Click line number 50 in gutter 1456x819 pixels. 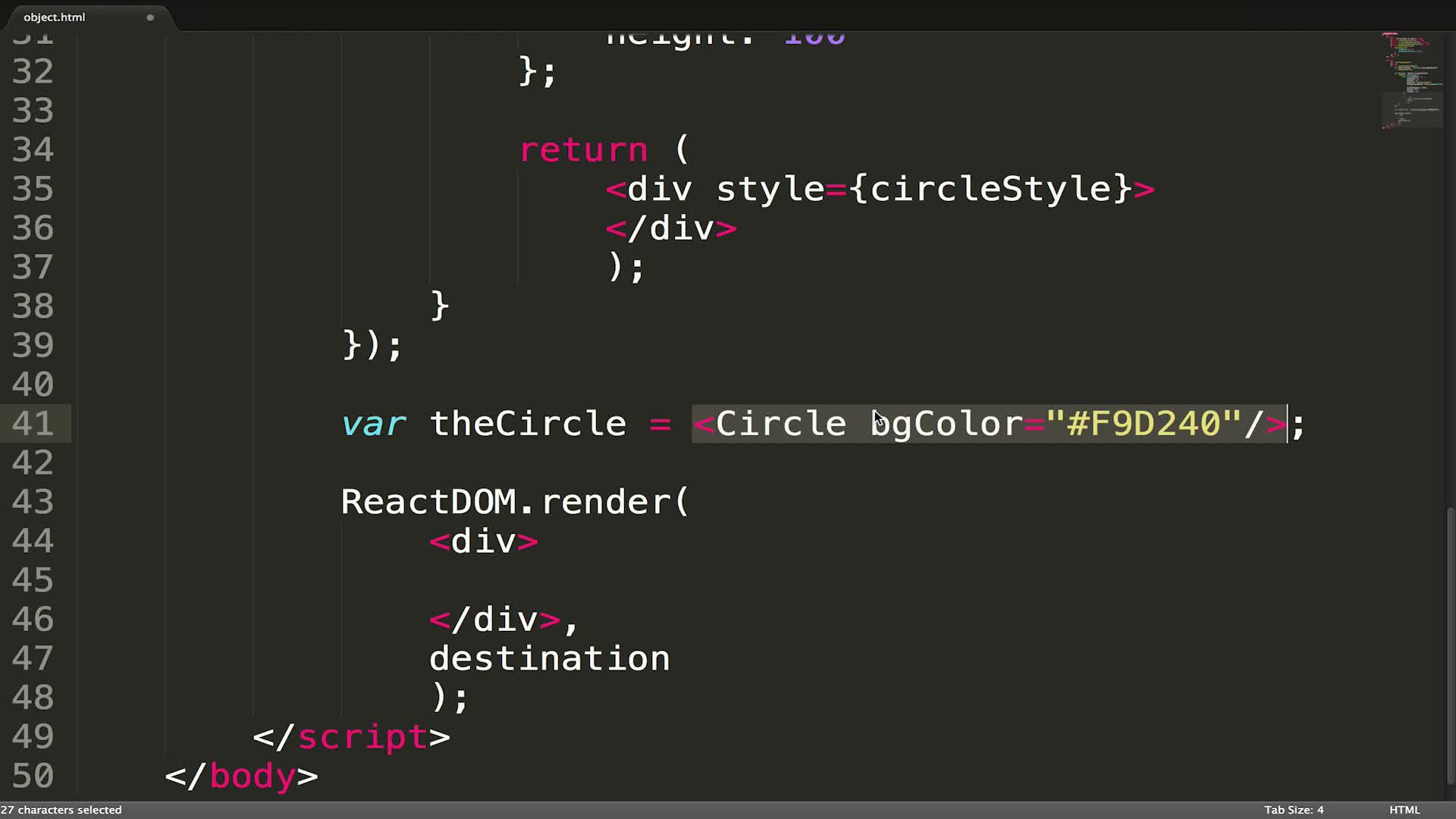point(33,776)
